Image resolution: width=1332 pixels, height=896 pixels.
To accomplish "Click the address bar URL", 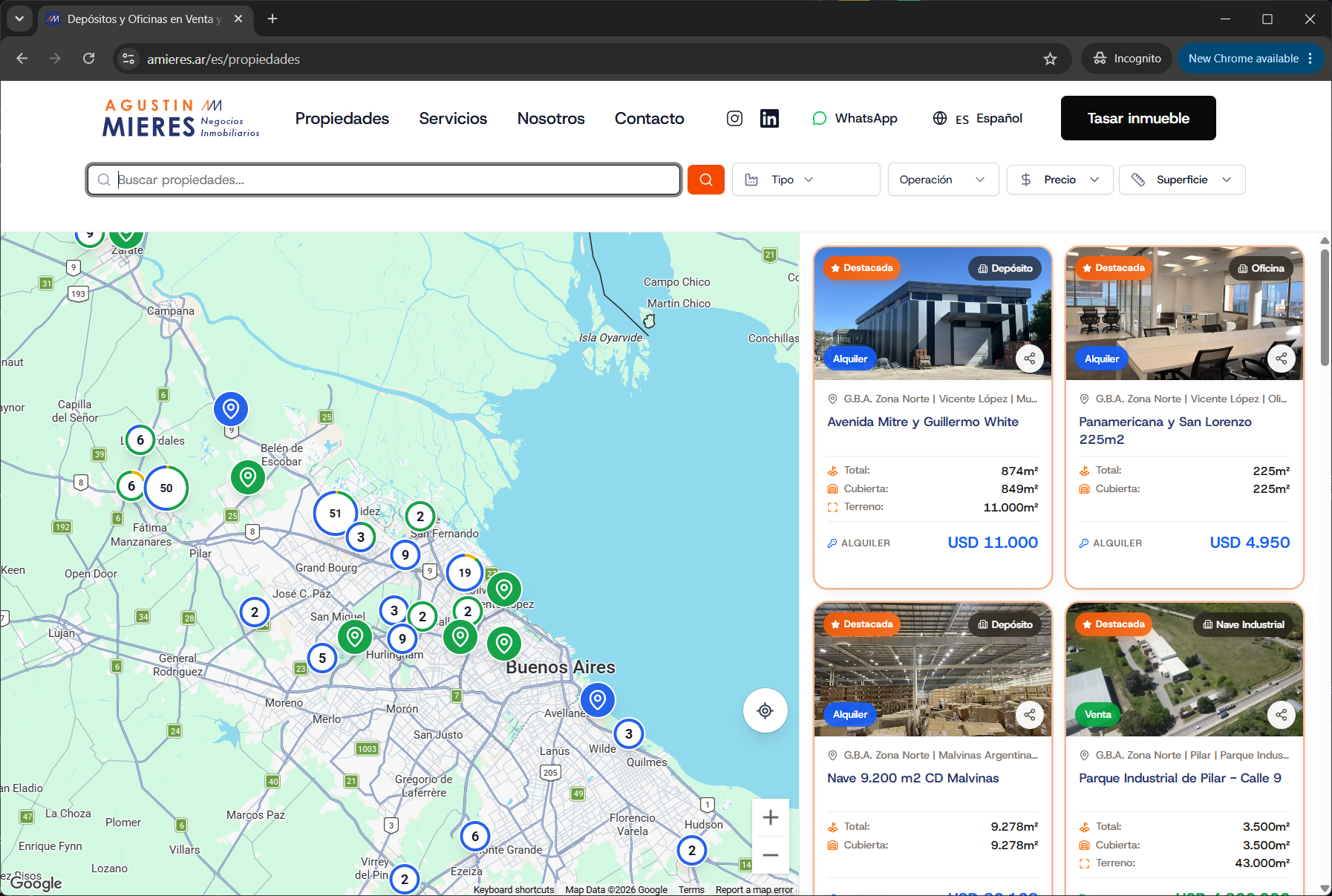I will [x=223, y=59].
